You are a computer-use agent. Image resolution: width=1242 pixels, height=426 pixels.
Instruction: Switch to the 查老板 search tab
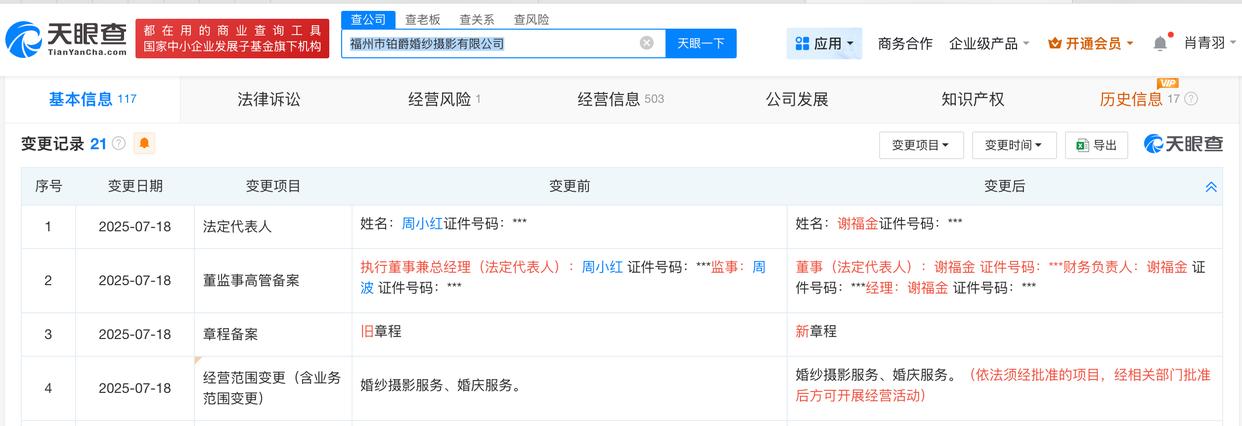[423, 19]
